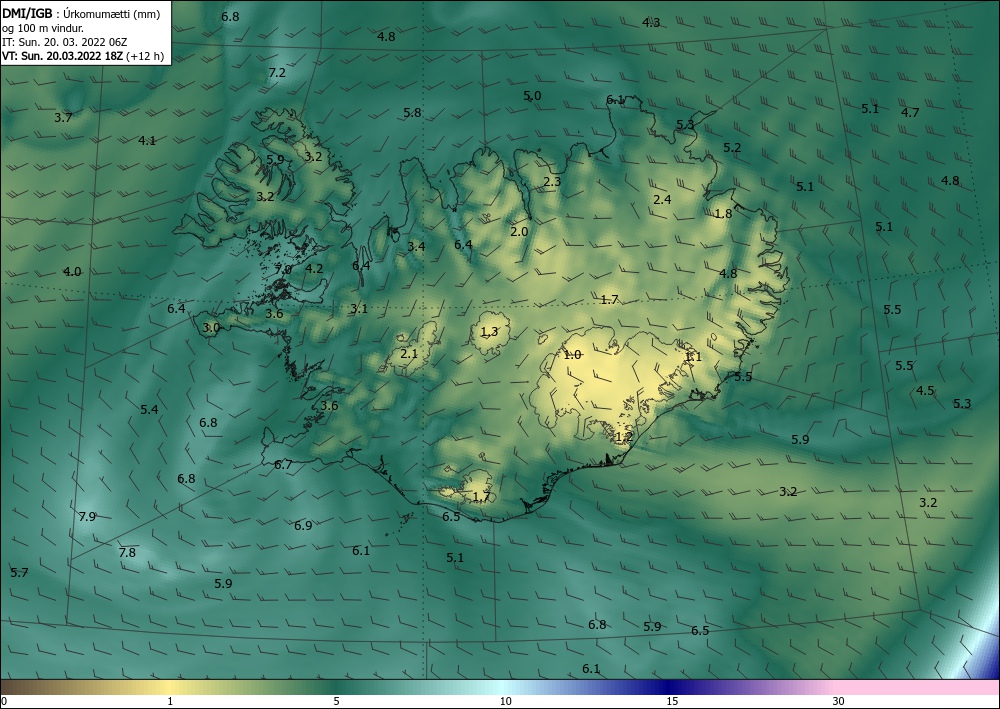Viewport: 1000px width, 709px height.
Task: Click the 5.2 value on the map
Action: 732,148
